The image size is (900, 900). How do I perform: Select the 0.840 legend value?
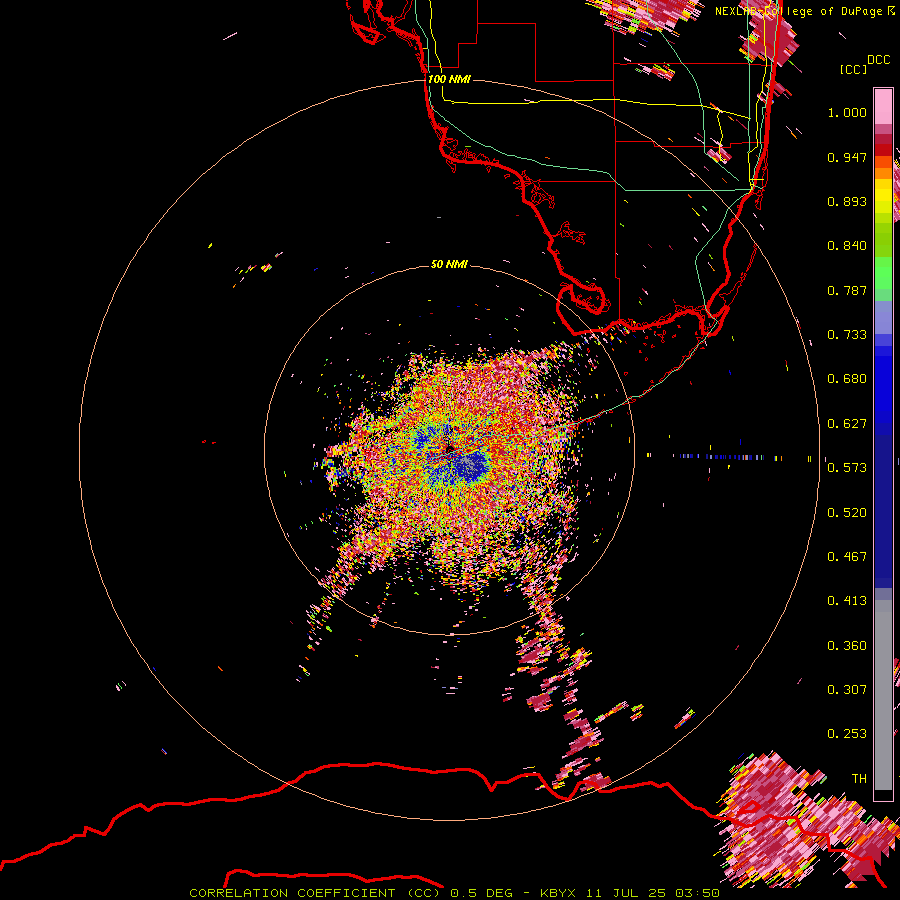pyautogui.click(x=847, y=246)
